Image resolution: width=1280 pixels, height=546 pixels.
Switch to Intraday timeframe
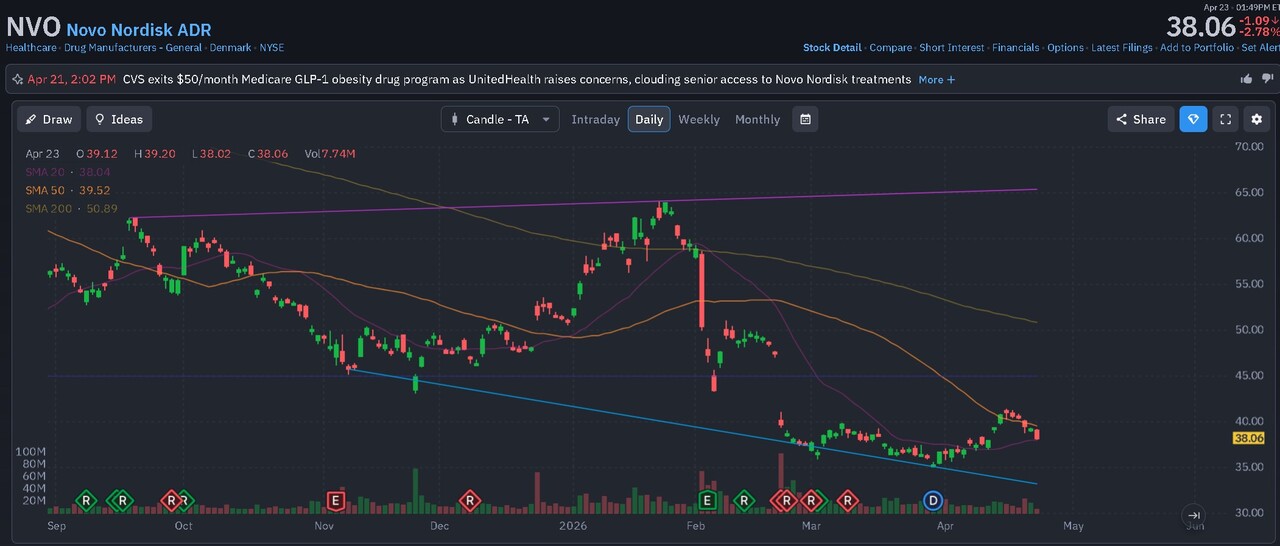(x=596, y=119)
